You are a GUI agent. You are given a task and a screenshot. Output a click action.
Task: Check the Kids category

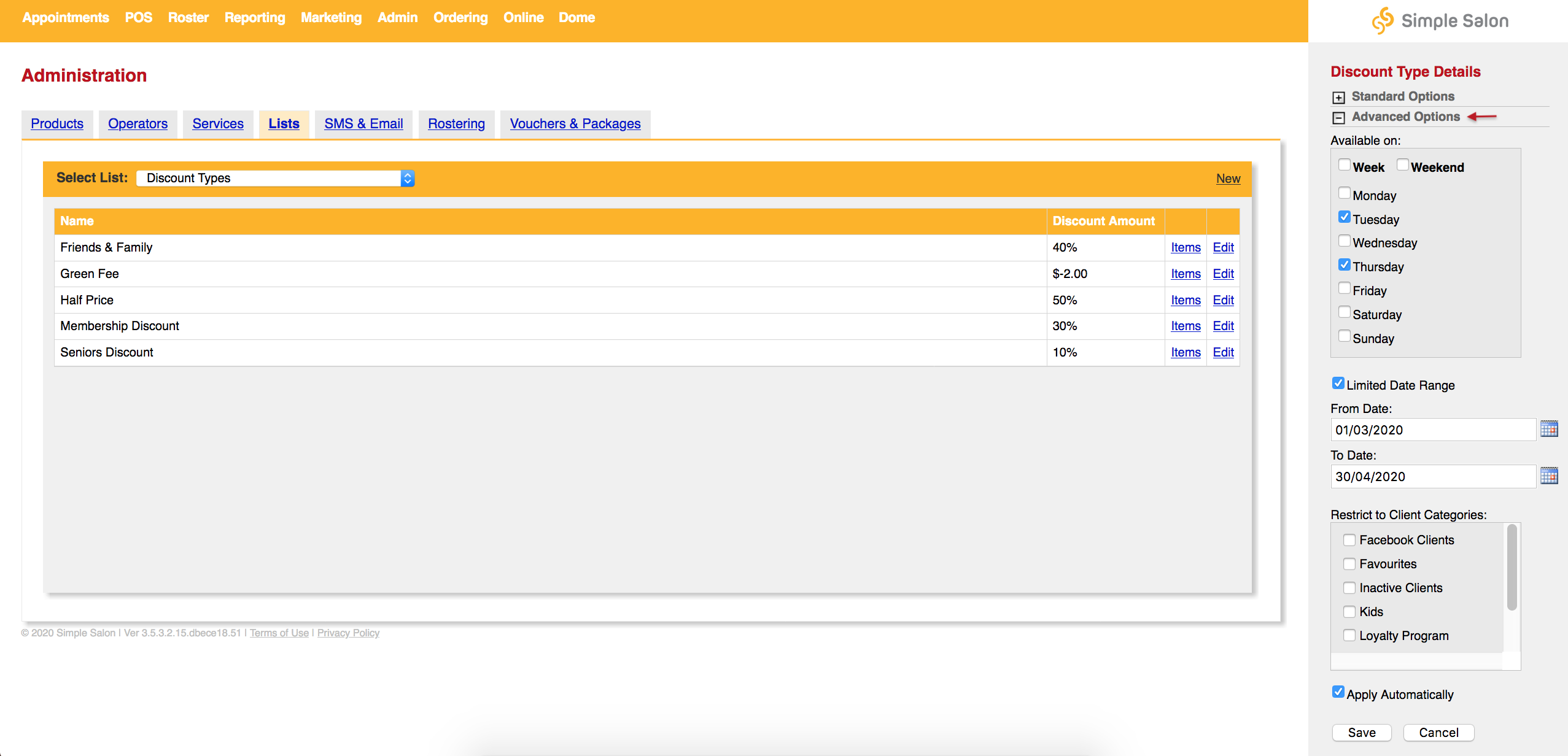(x=1349, y=612)
